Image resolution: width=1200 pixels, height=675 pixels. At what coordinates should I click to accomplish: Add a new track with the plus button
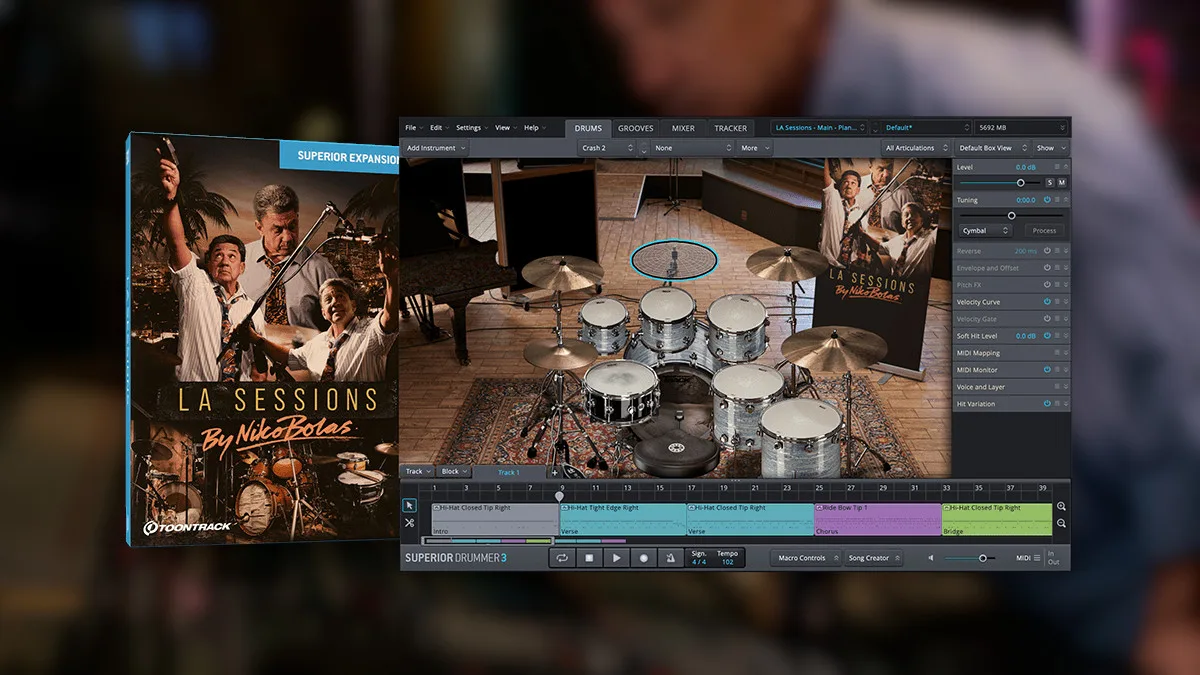point(555,472)
